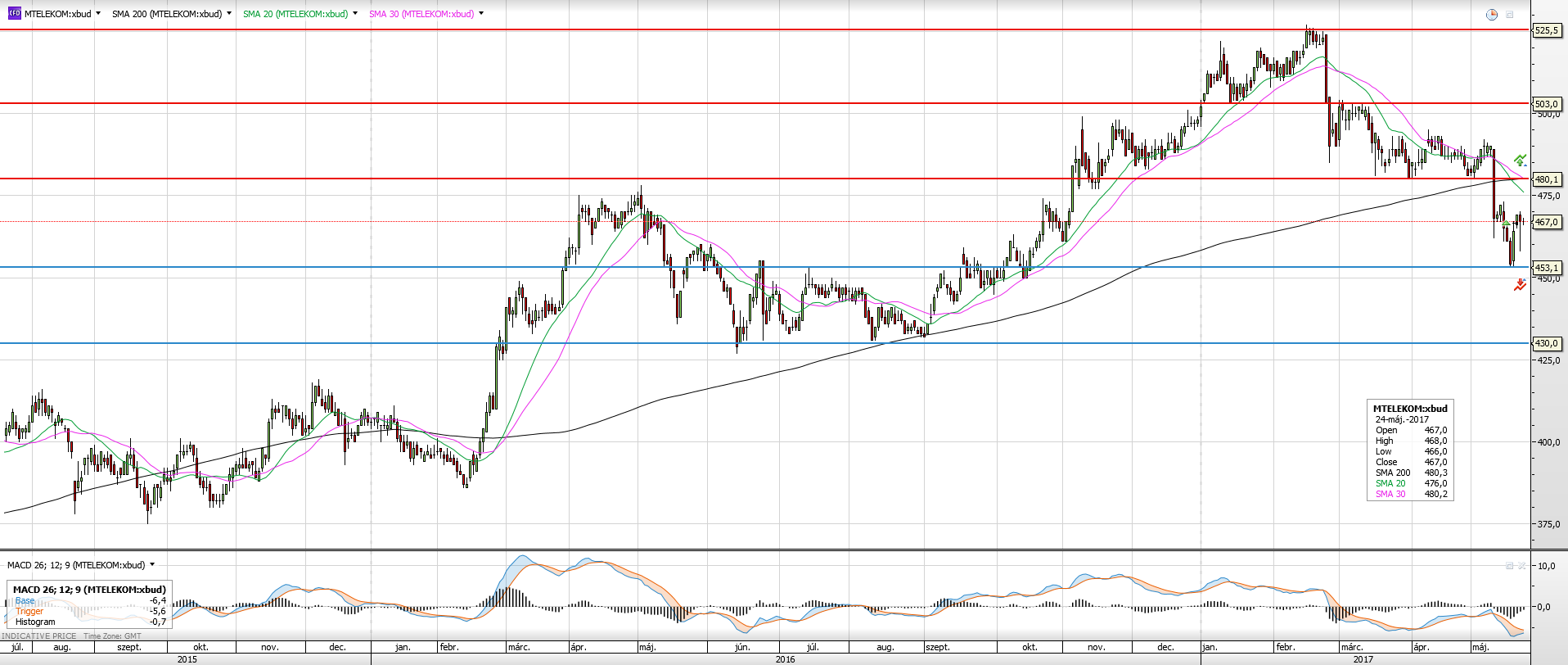The height and width of the screenshot is (665, 1568).
Task: Open the SMA 20 indicator dropdown
Action: point(355,14)
